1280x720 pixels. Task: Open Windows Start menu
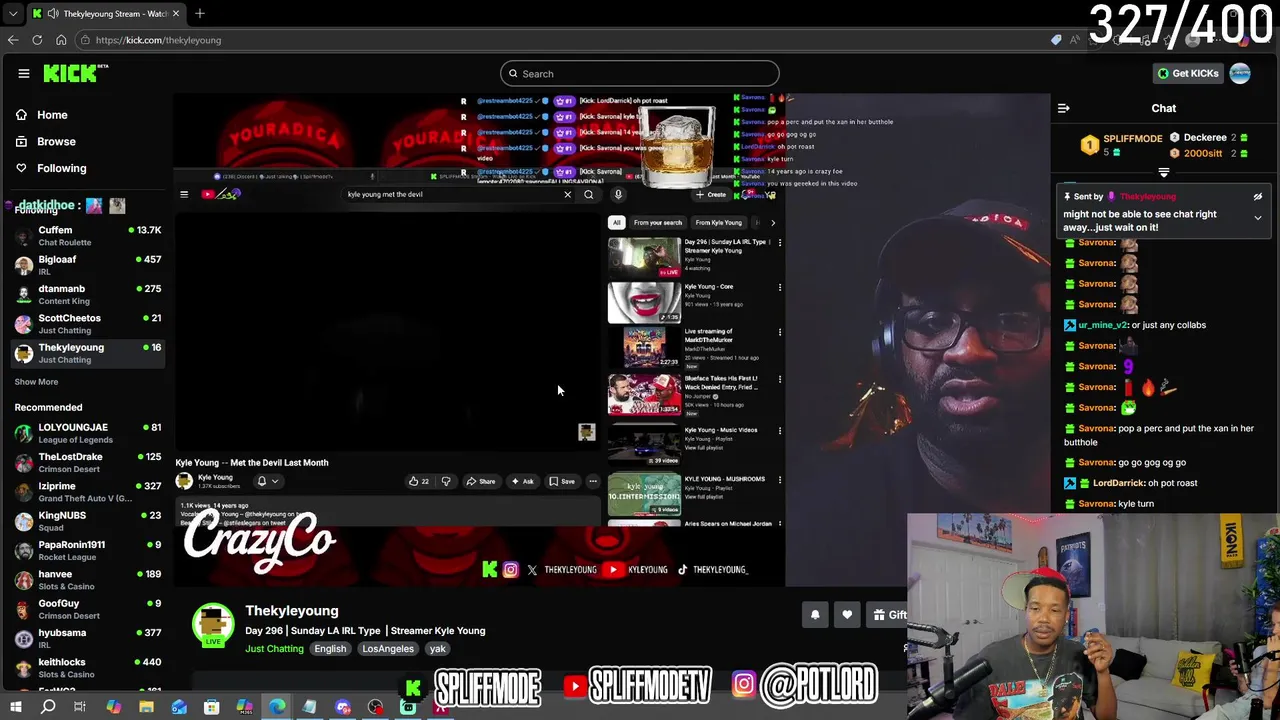[x=15, y=707]
